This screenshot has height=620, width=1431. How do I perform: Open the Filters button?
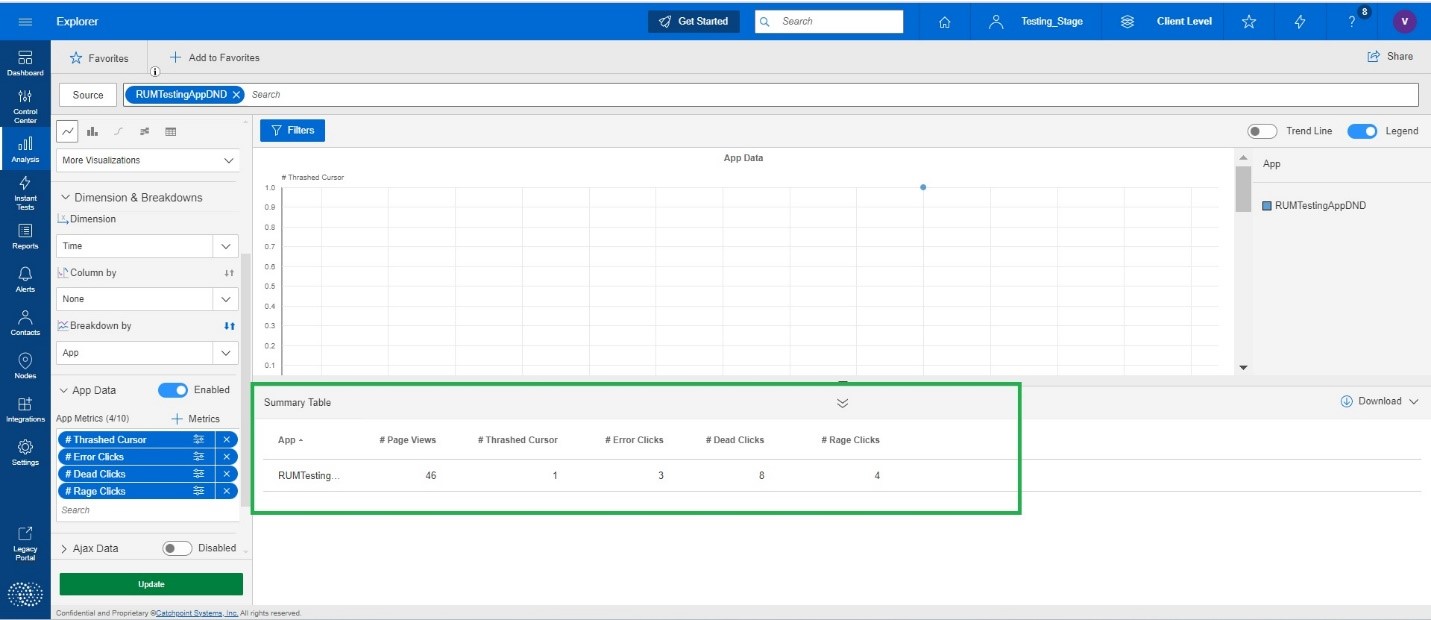(x=292, y=130)
